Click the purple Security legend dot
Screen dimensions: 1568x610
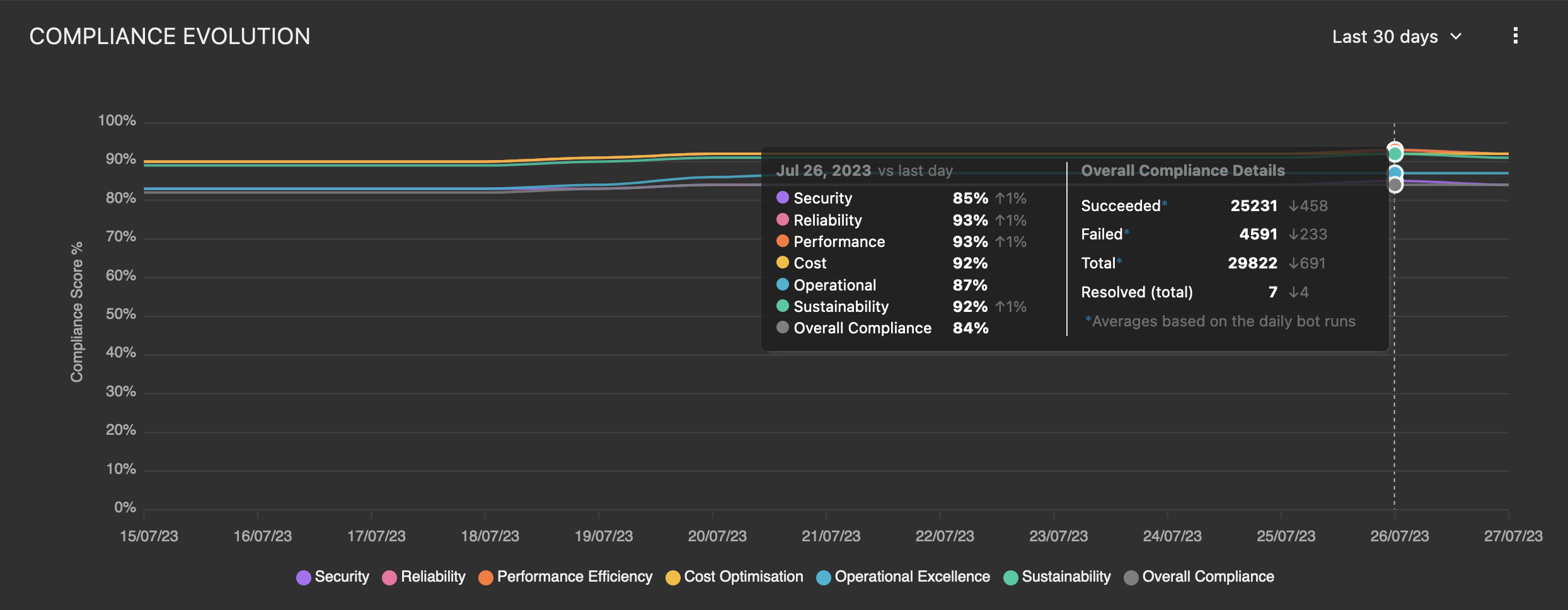click(x=304, y=577)
